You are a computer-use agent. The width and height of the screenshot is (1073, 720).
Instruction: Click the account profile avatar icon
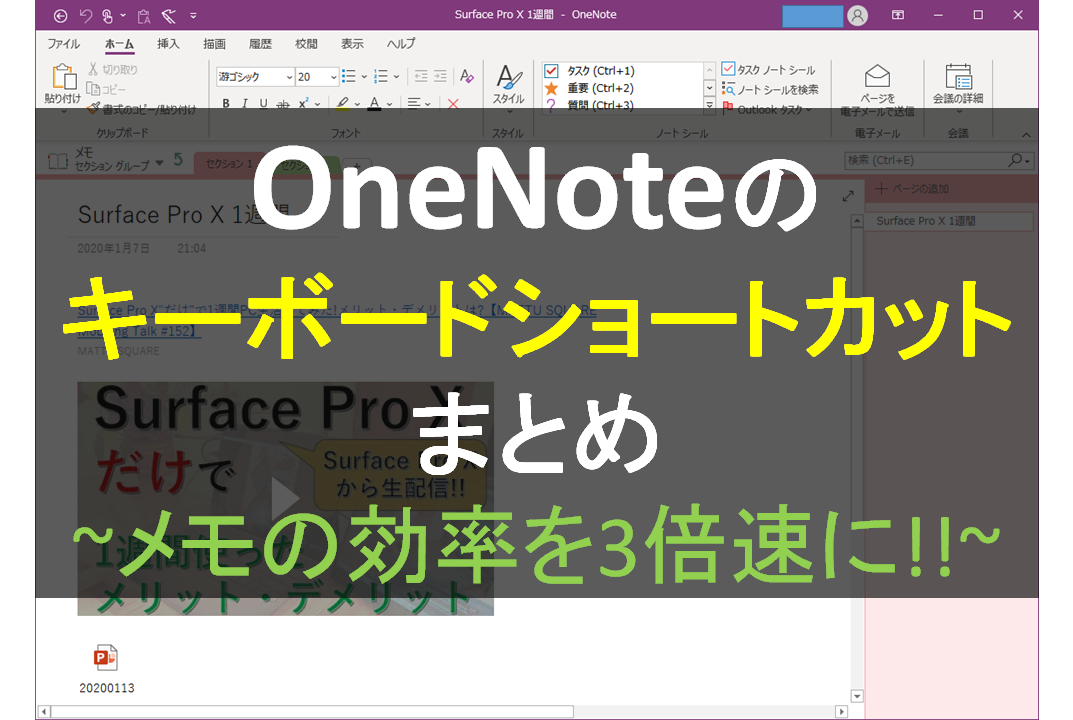[x=857, y=15]
